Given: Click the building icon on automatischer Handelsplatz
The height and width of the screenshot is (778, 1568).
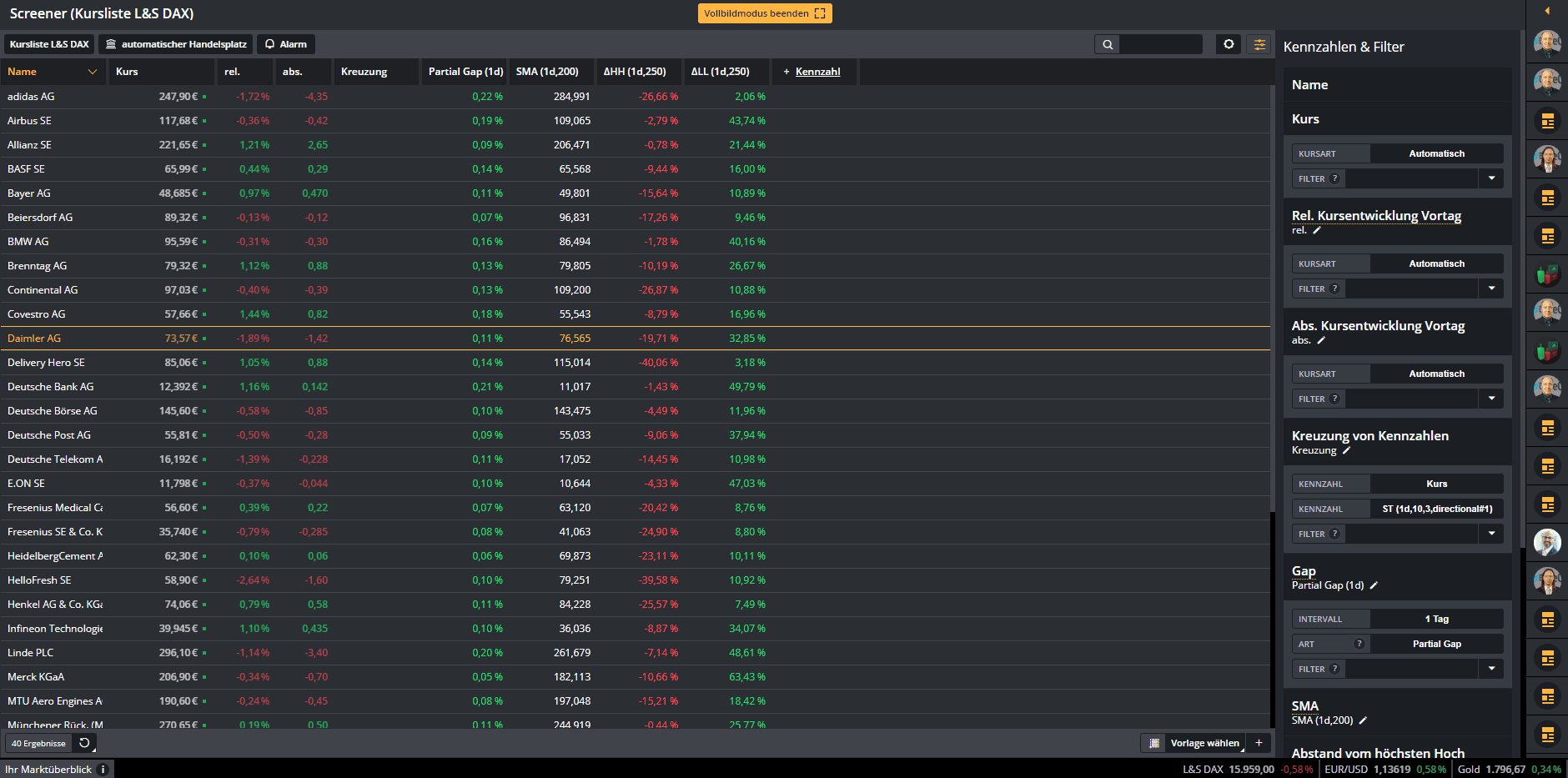Looking at the screenshot, I should click(x=111, y=44).
